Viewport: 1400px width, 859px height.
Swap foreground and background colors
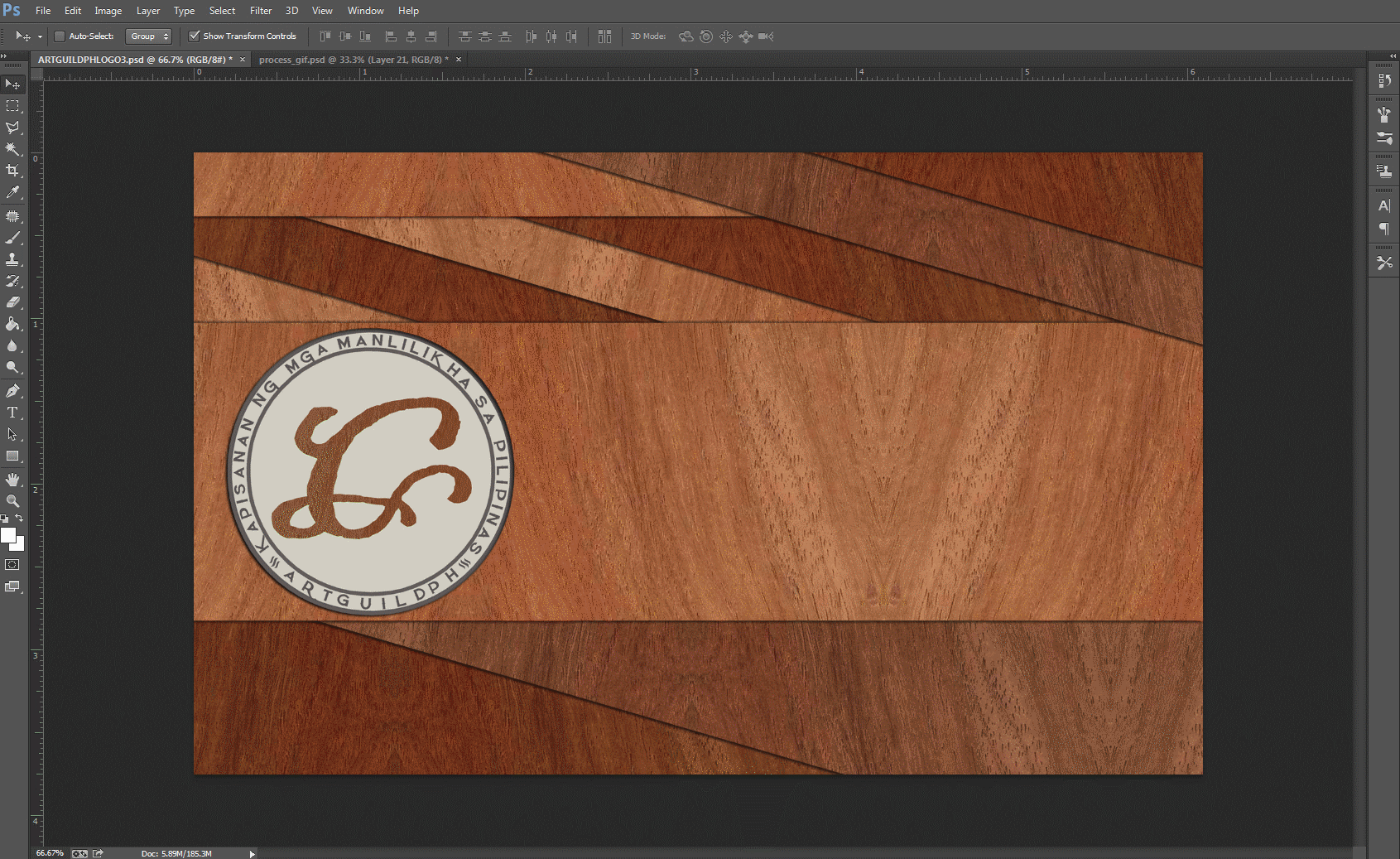[19, 519]
